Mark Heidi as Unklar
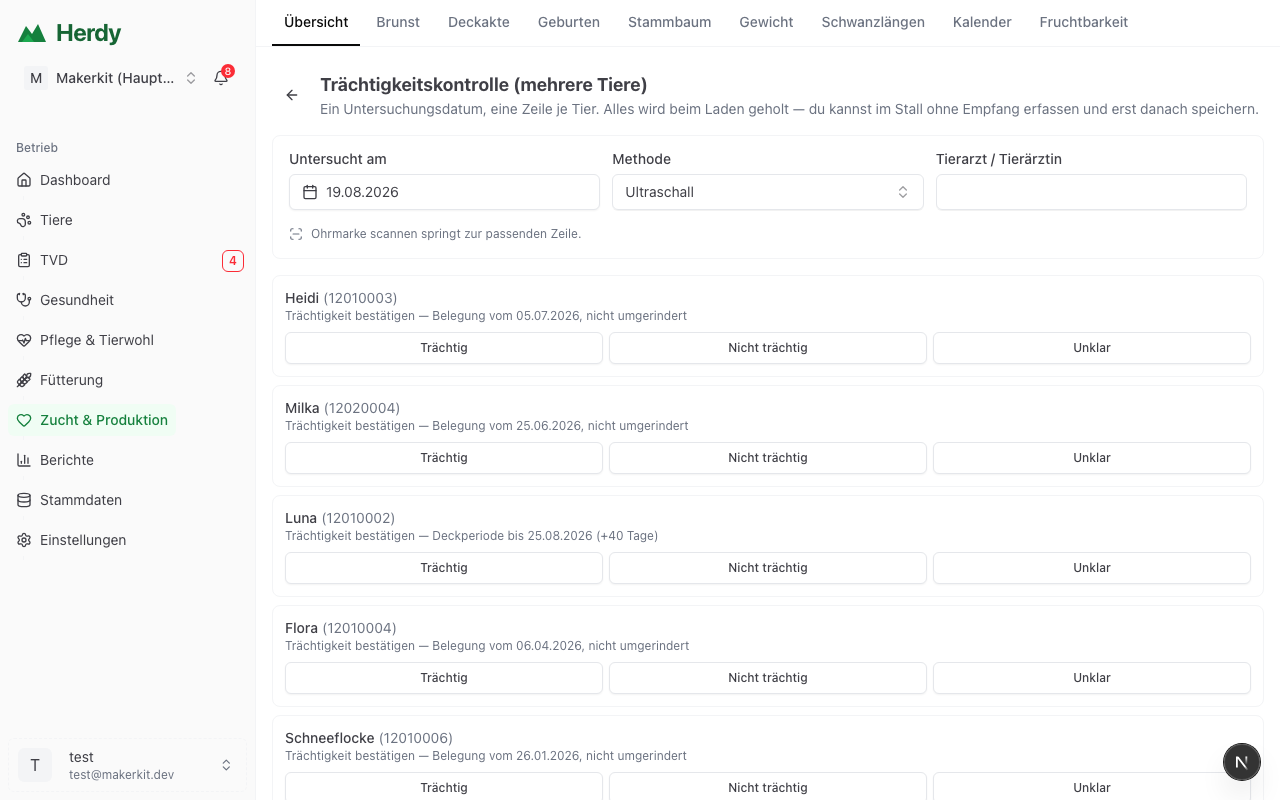Screen dimensions: 1280x800 tap(1092, 348)
